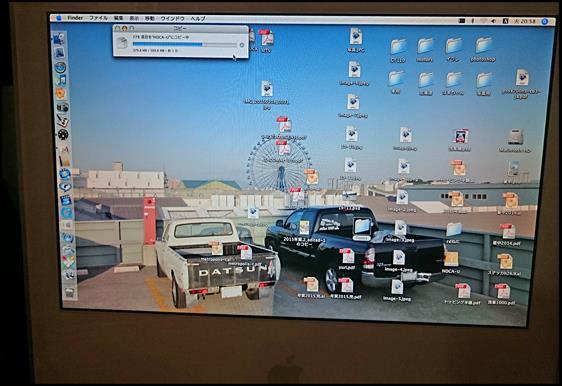Open the ファイル menu
The image size is (562, 386).
click(98, 18)
